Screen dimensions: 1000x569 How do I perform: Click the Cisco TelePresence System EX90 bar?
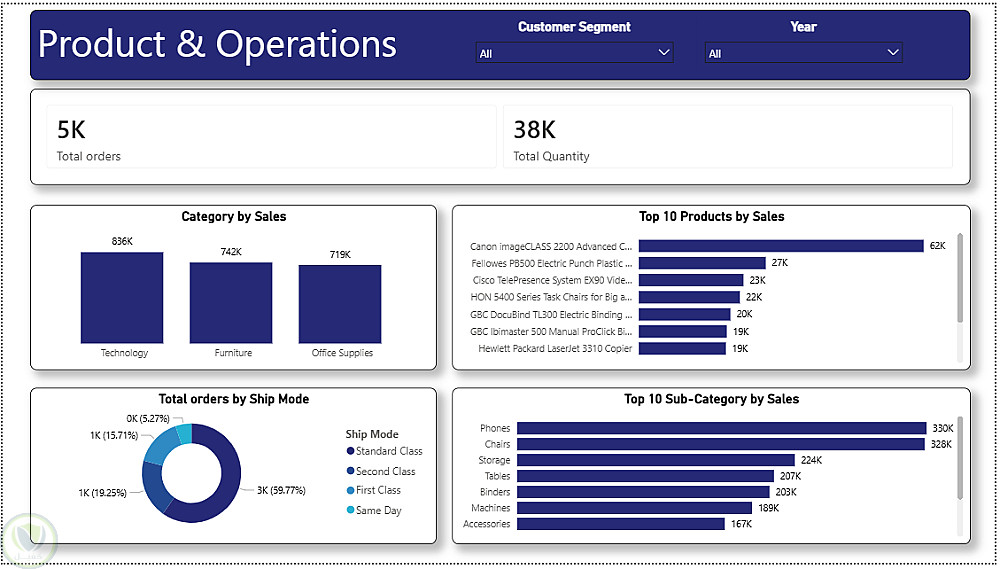click(691, 280)
